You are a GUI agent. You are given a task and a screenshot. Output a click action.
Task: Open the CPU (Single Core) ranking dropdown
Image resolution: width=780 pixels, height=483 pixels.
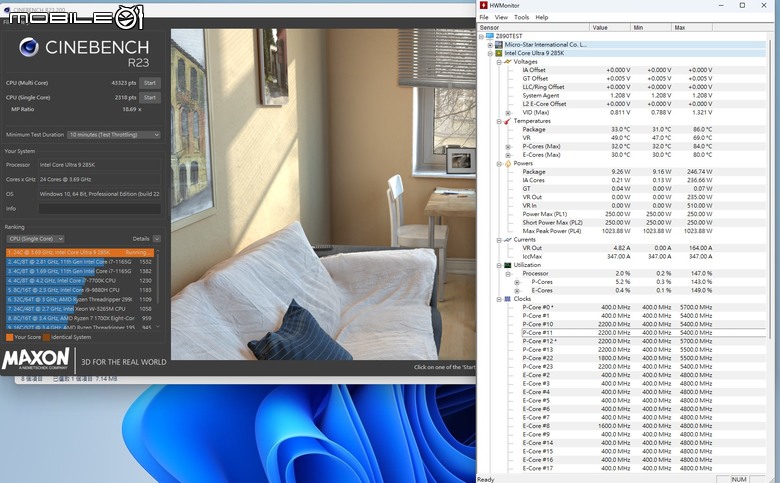[x=35, y=239]
